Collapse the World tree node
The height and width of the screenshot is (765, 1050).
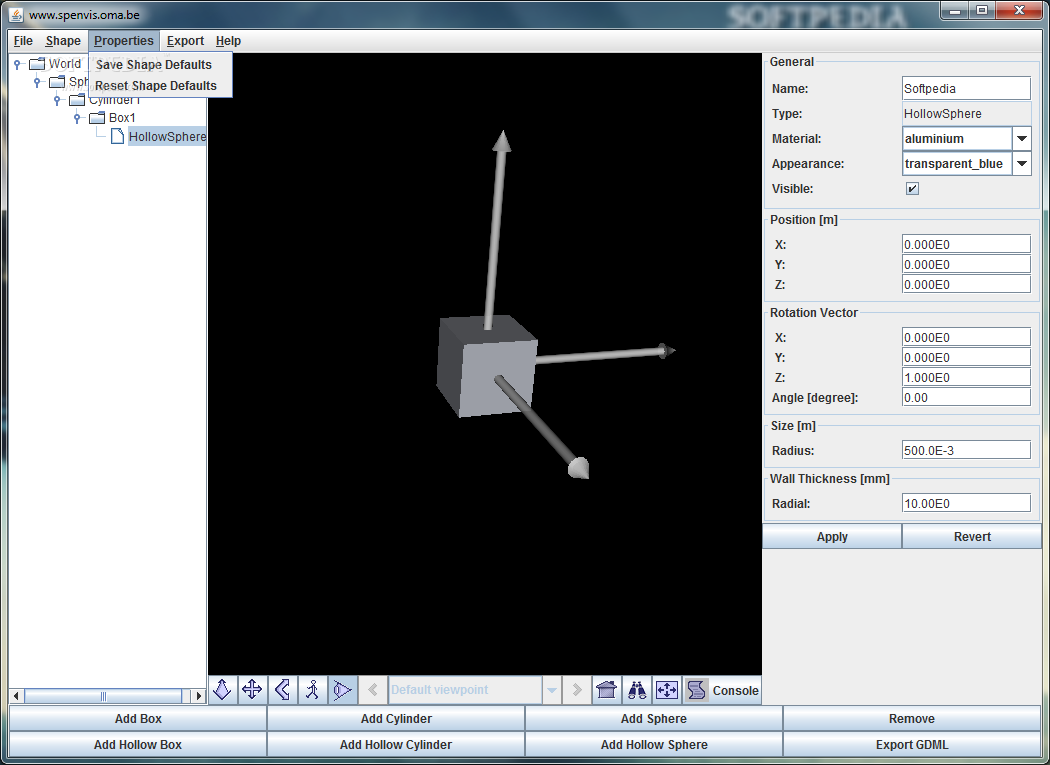pos(18,64)
